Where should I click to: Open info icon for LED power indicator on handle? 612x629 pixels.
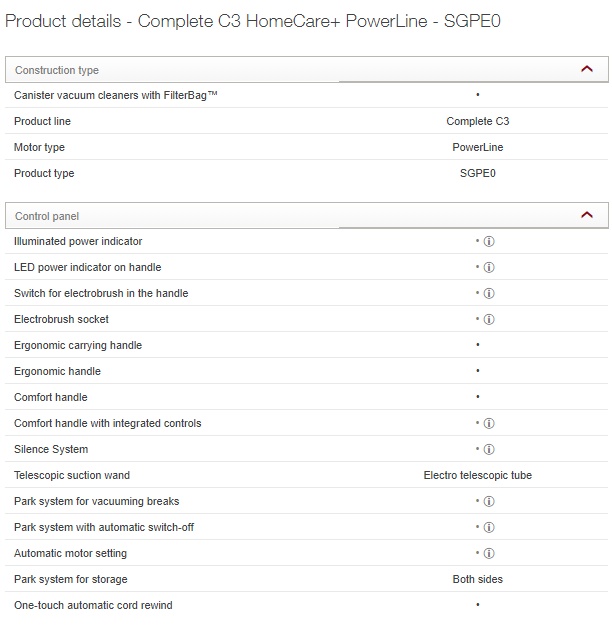[x=489, y=268]
